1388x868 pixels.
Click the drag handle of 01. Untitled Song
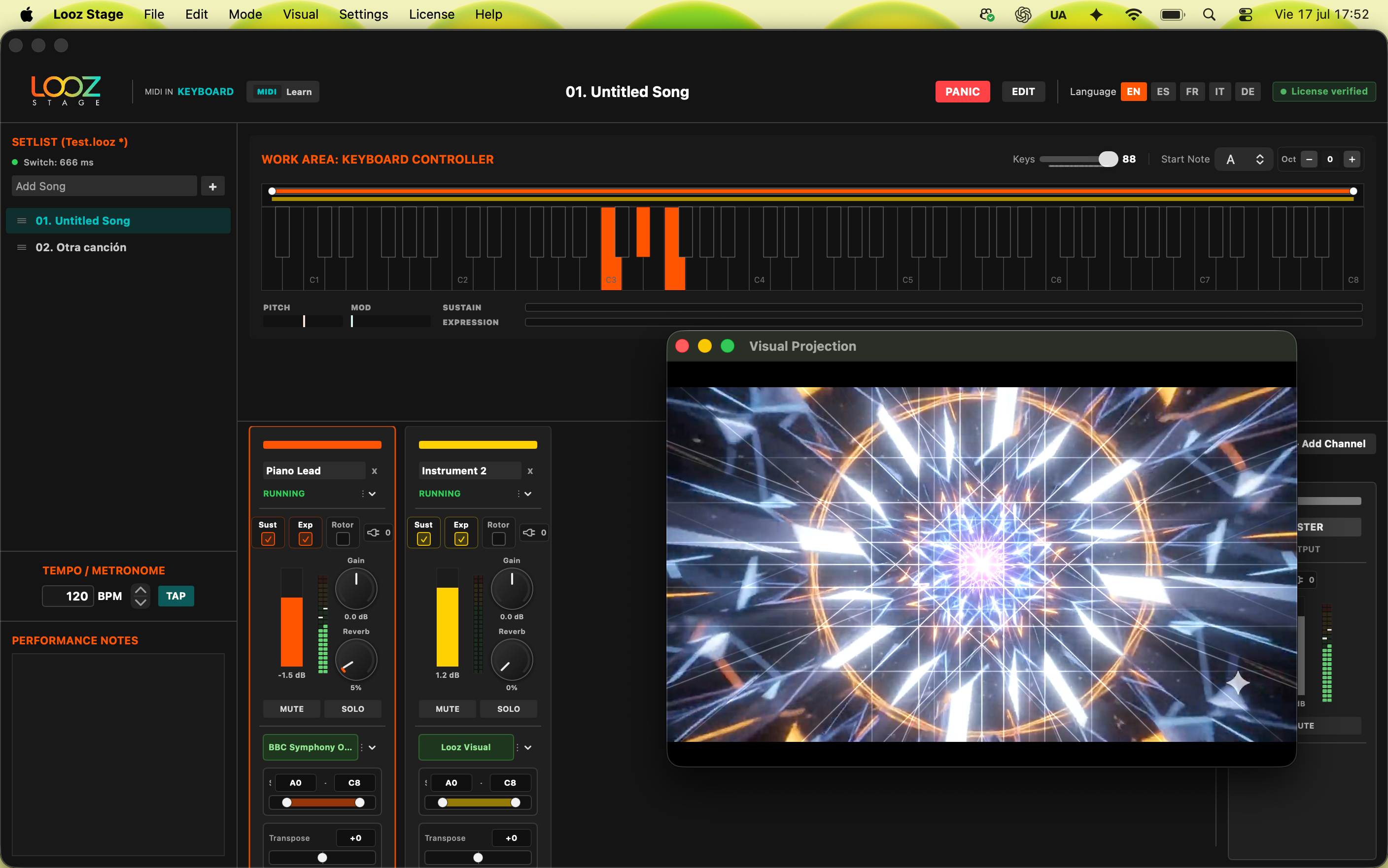coord(22,221)
